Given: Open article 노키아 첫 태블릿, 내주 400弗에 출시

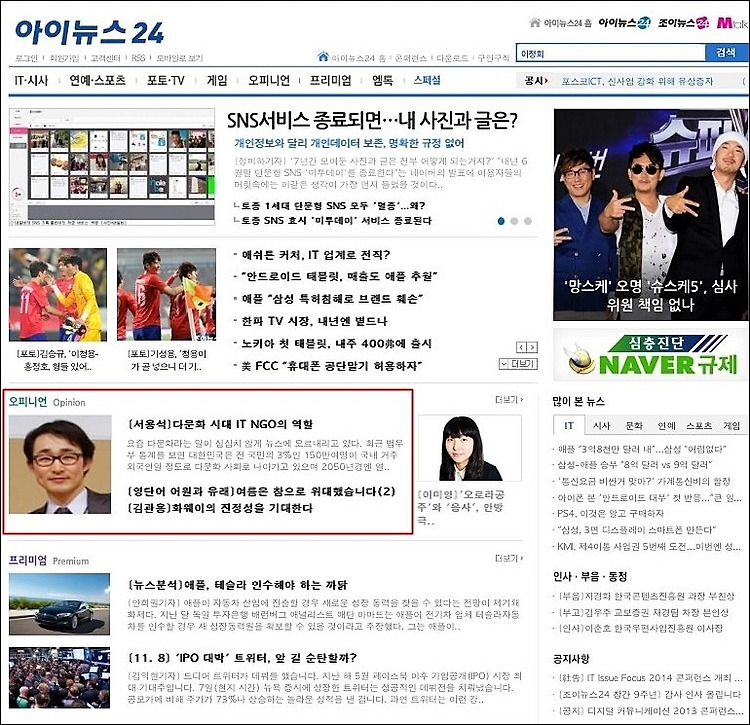Looking at the screenshot, I should point(337,343).
